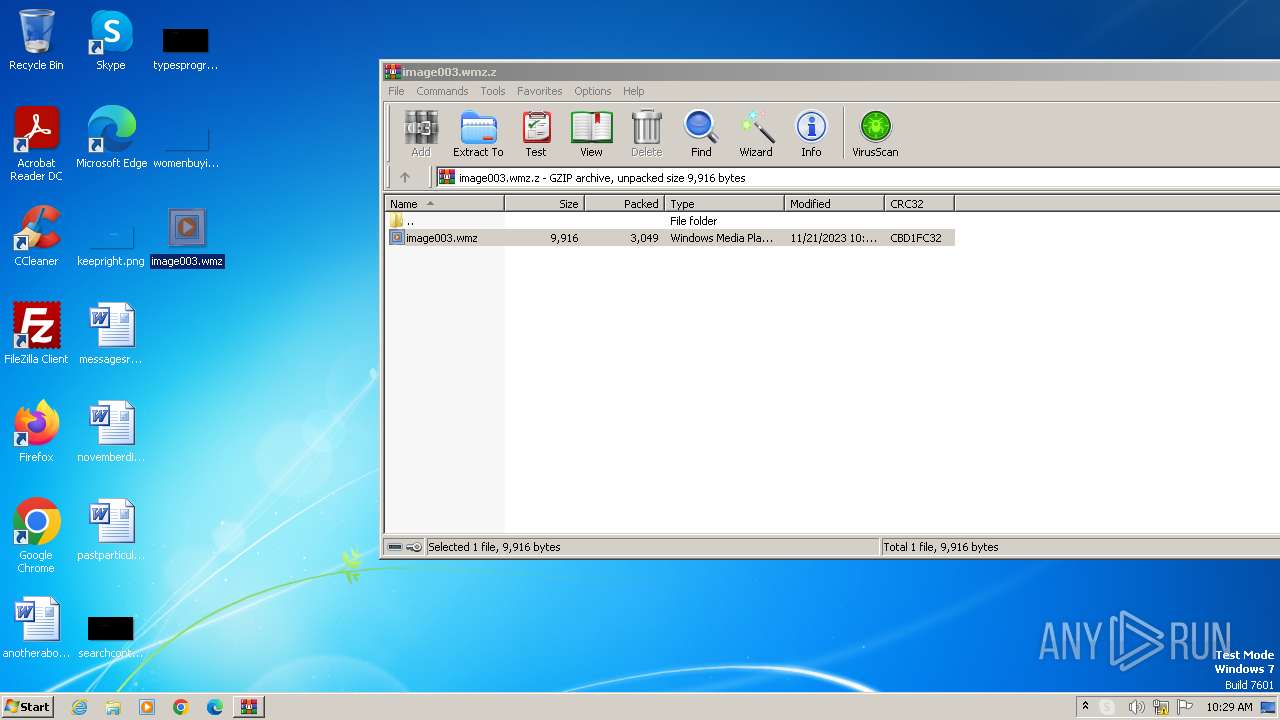Select the Google Chrome desktop icon
Viewport: 1280px width, 720px height.
[x=36, y=536]
